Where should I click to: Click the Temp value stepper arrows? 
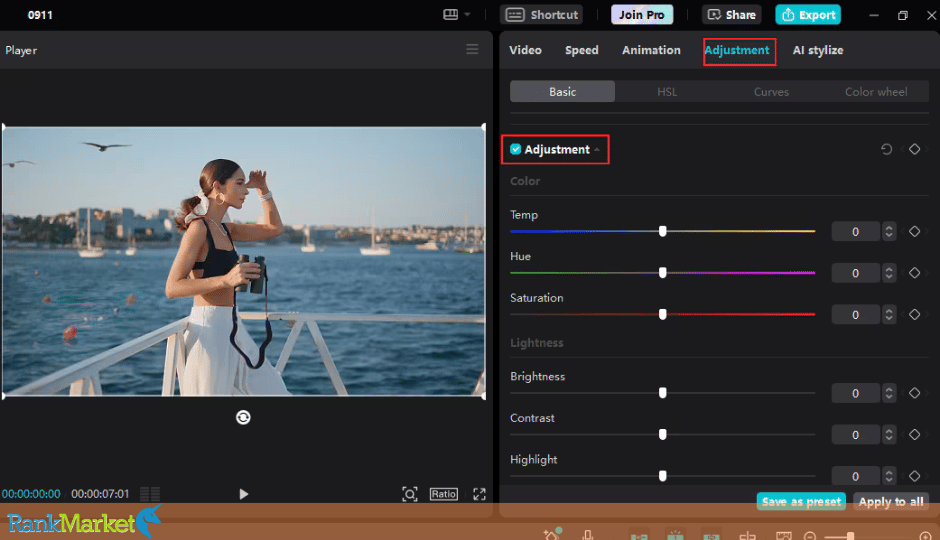click(x=889, y=231)
